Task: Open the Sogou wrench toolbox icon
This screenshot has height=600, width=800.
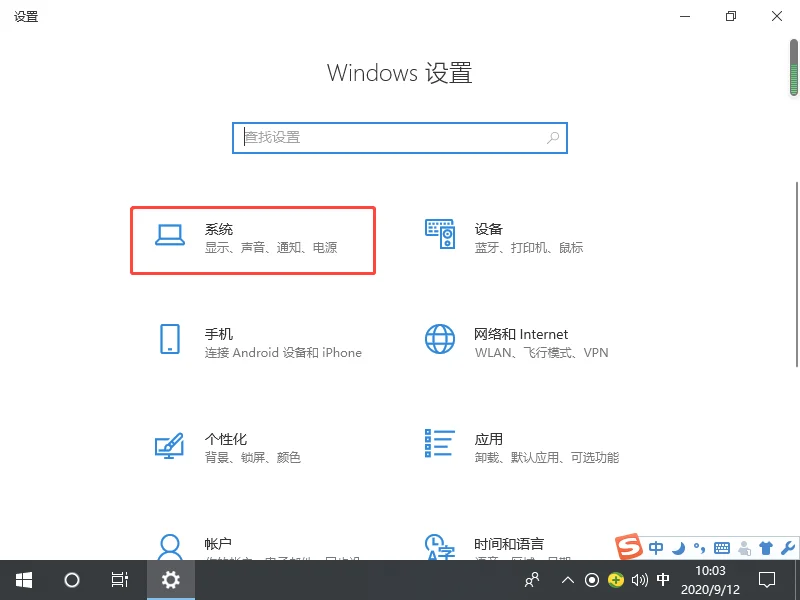Action: tap(787, 548)
